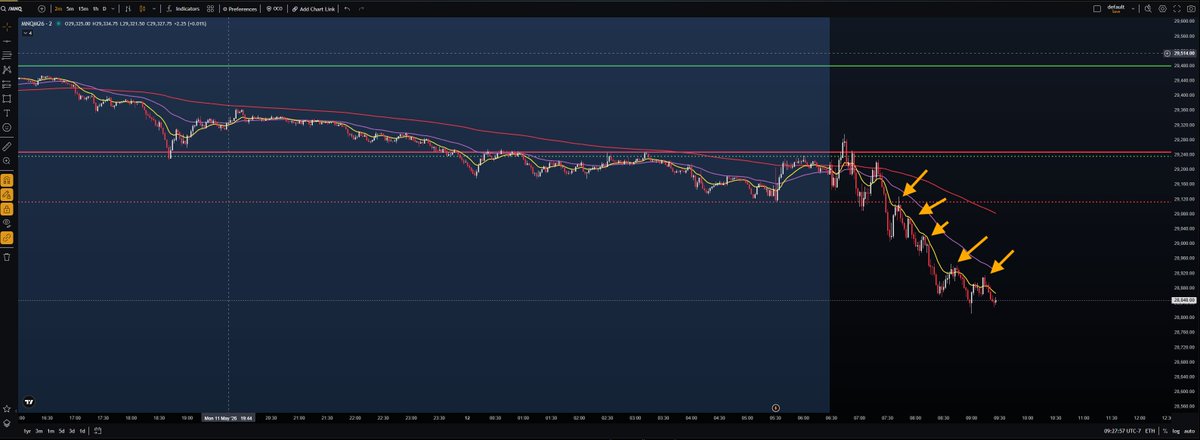Click the quick search icon at top right
The width and height of the screenshot is (1200, 440).
1148,9
